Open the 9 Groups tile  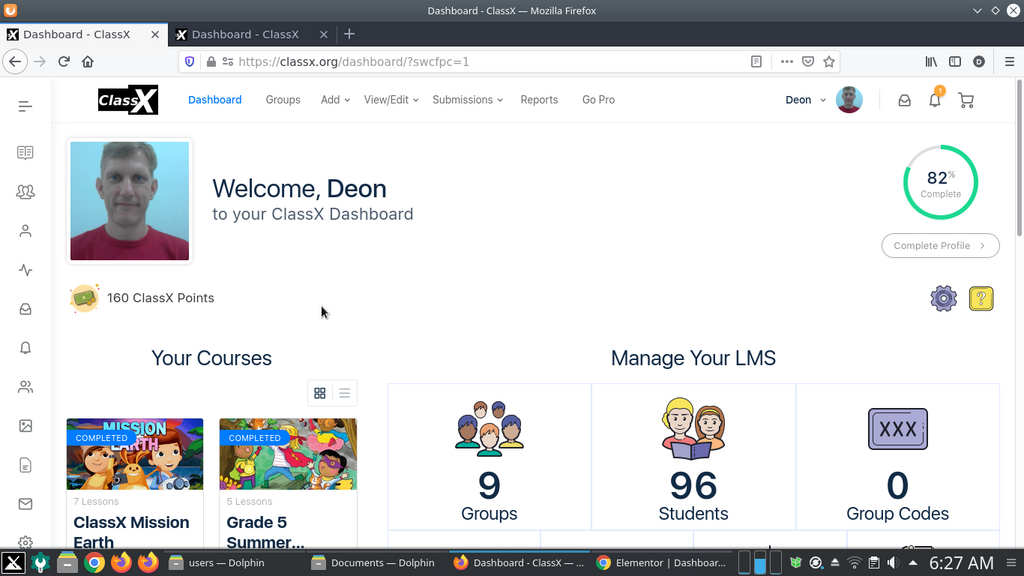pyautogui.click(x=489, y=457)
